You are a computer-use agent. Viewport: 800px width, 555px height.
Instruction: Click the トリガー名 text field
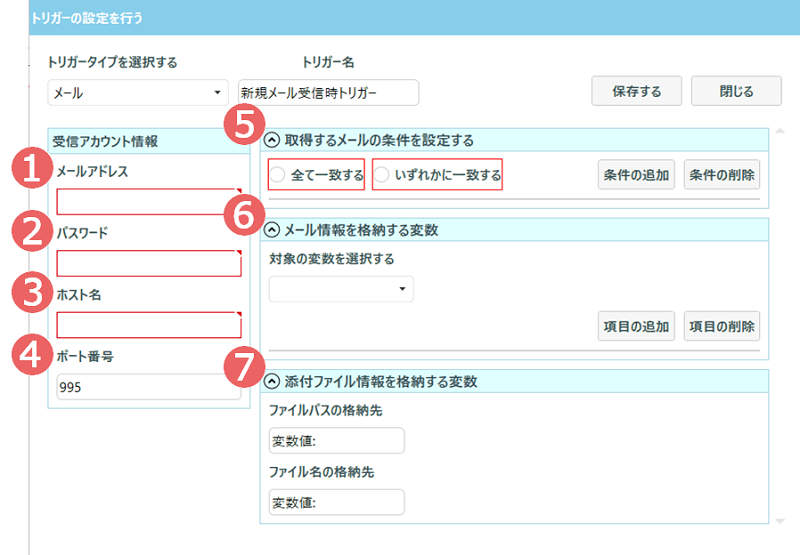point(328,92)
